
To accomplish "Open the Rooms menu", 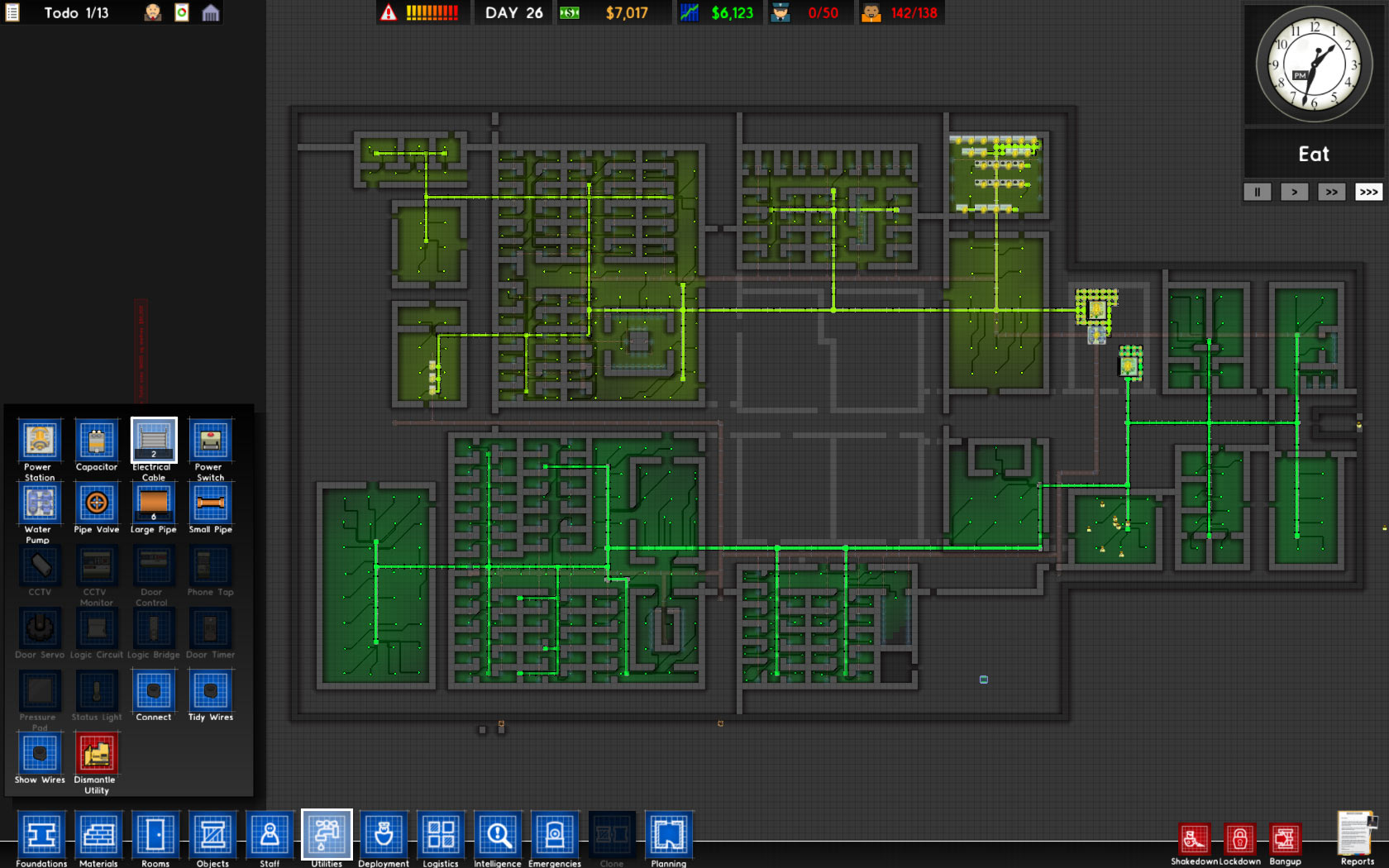I will click(x=155, y=835).
